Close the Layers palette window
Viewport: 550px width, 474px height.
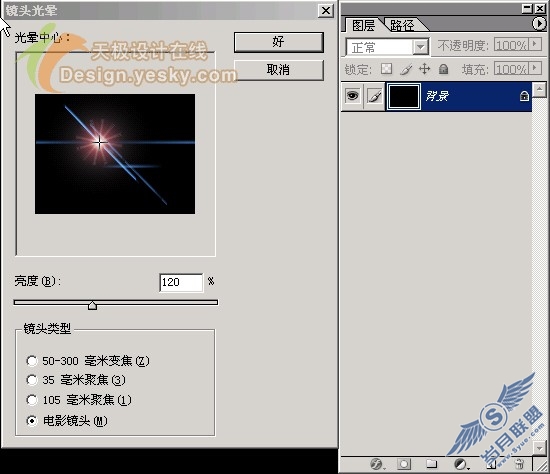(x=540, y=8)
